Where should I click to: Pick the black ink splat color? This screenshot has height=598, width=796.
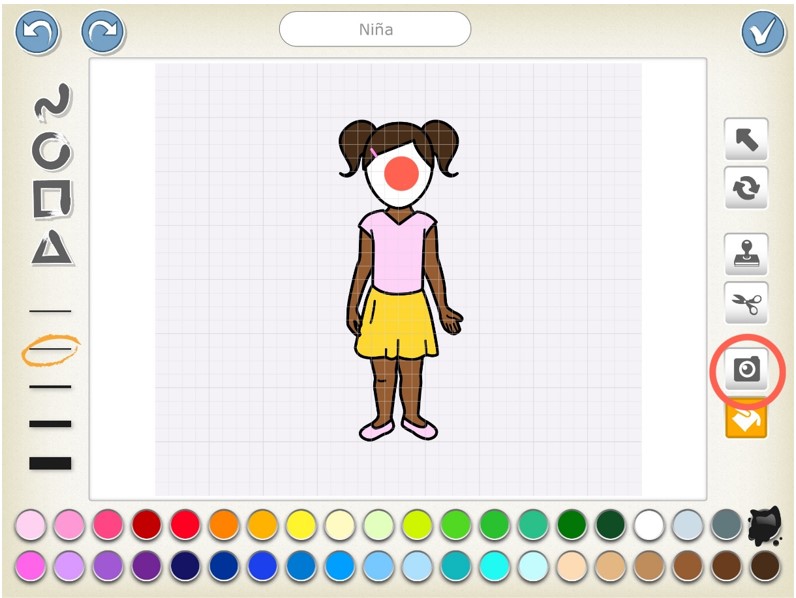pyautogui.click(x=765, y=525)
